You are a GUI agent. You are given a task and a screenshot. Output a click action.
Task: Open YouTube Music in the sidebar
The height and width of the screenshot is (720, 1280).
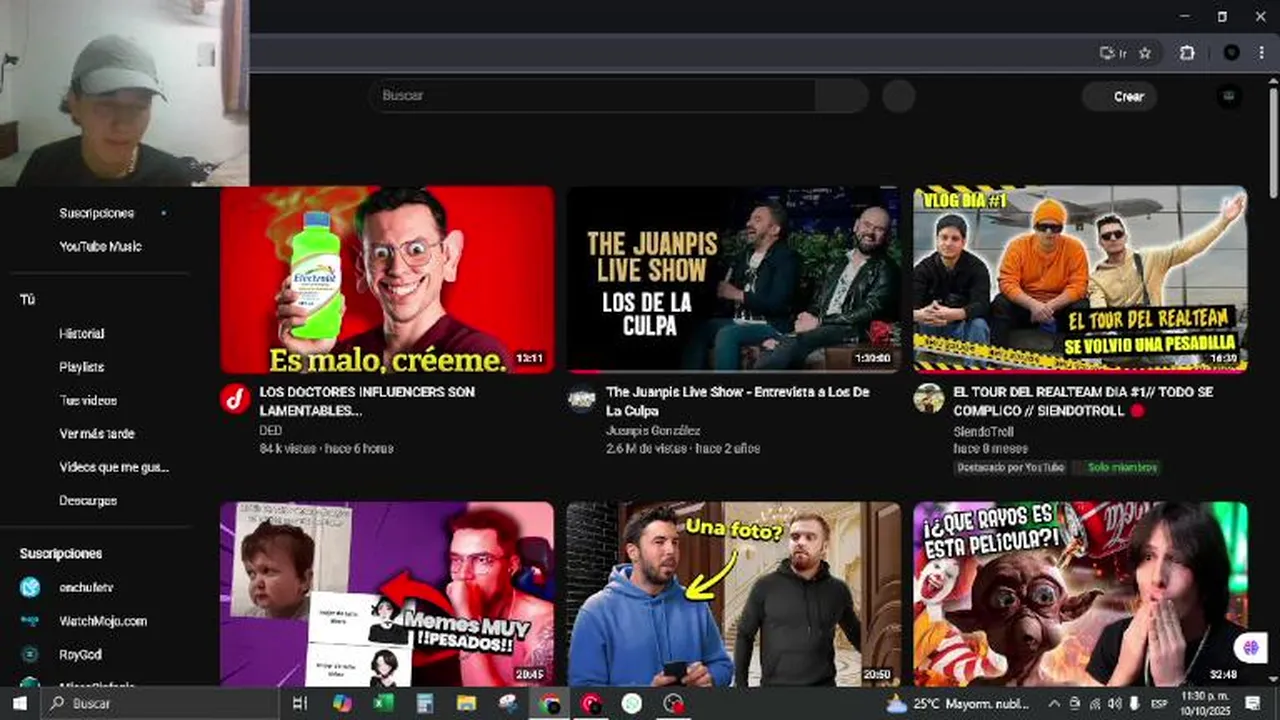click(100, 246)
